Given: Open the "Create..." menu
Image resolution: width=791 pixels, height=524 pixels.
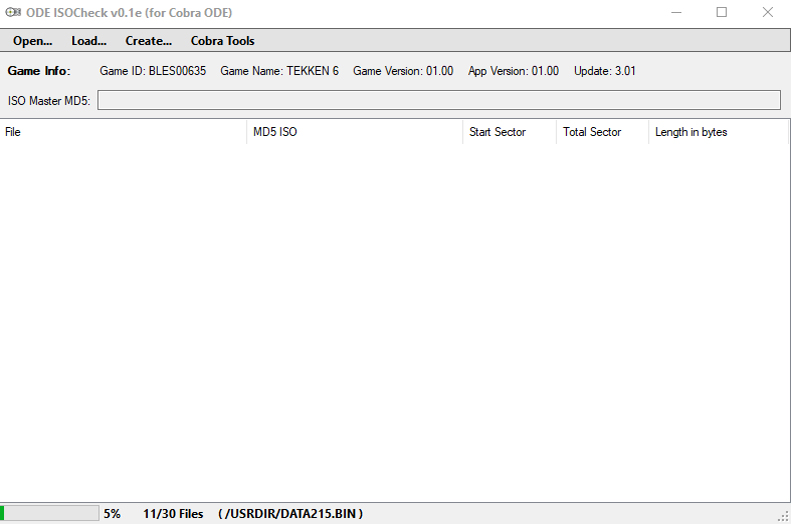Looking at the screenshot, I should click(x=148, y=41).
